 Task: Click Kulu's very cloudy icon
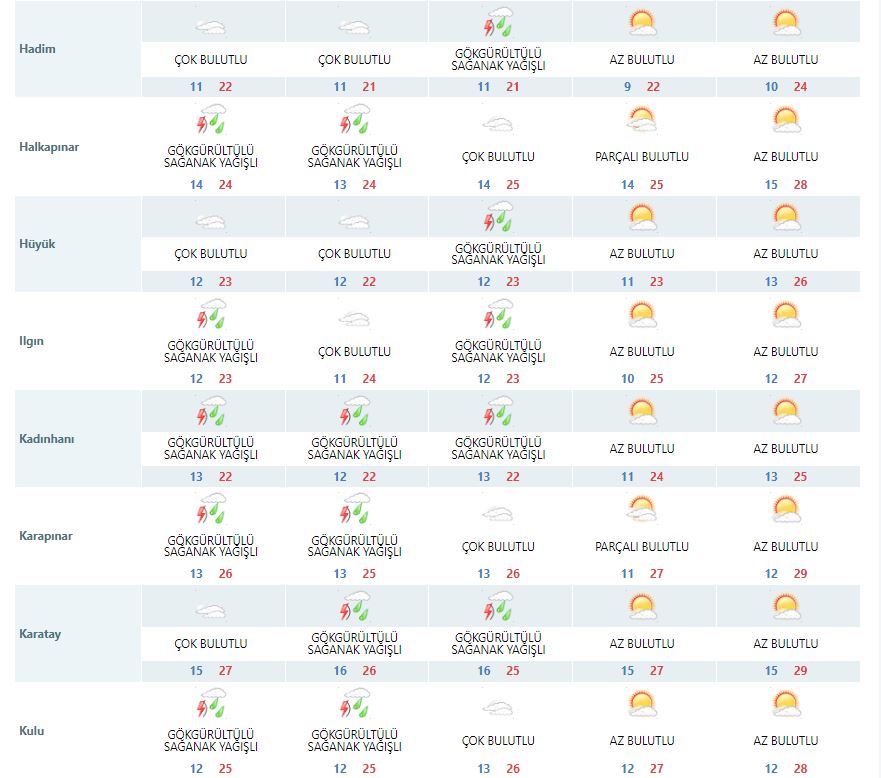point(499,708)
